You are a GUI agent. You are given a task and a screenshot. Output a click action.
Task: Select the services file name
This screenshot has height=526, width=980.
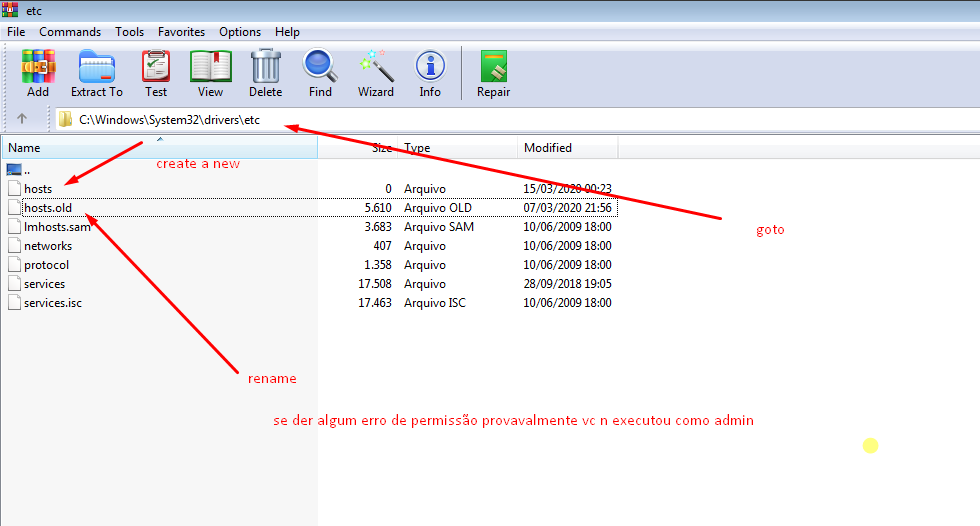point(44,284)
